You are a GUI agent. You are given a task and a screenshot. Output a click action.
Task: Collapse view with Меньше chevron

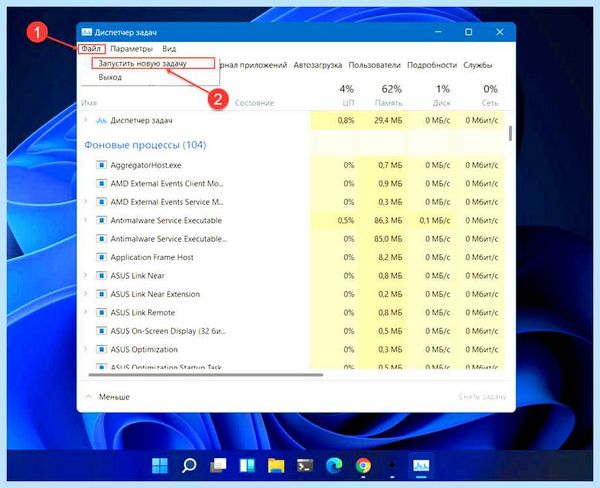point(88,397)
